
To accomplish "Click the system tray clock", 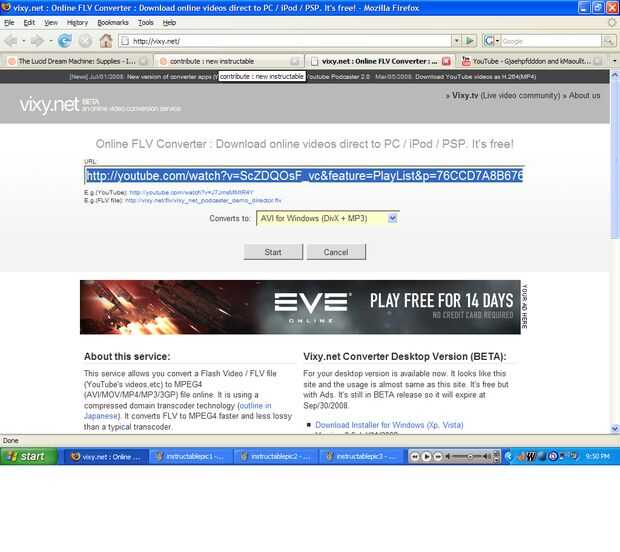I will (597, 457).
